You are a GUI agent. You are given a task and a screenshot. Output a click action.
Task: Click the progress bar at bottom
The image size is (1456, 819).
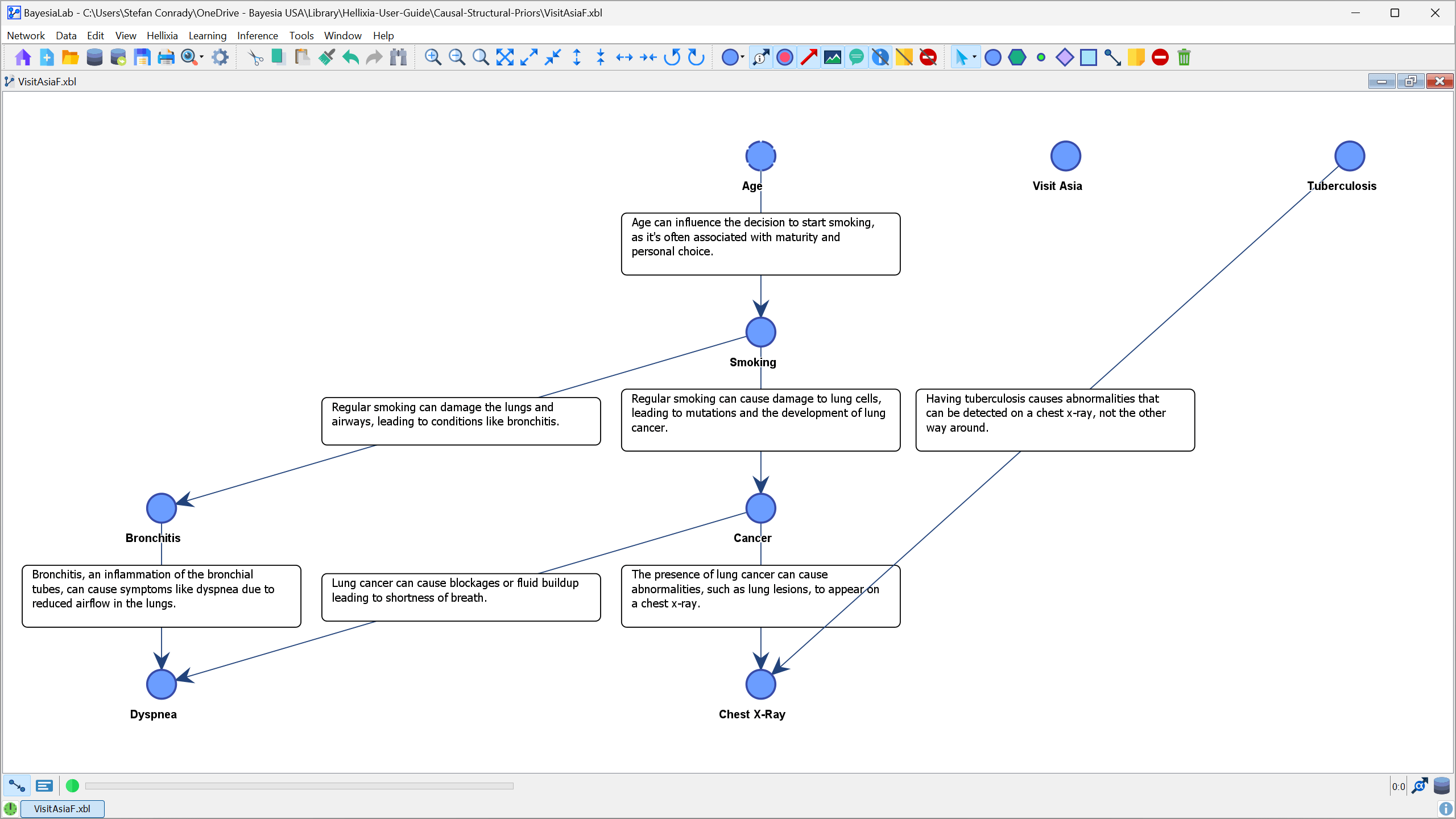coord(299,786)
